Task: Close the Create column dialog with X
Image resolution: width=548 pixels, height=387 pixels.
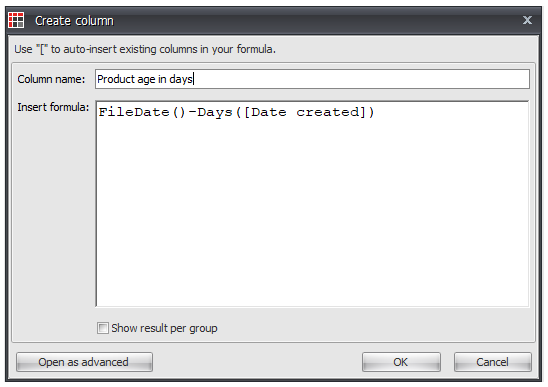Action: click(527, 20)
